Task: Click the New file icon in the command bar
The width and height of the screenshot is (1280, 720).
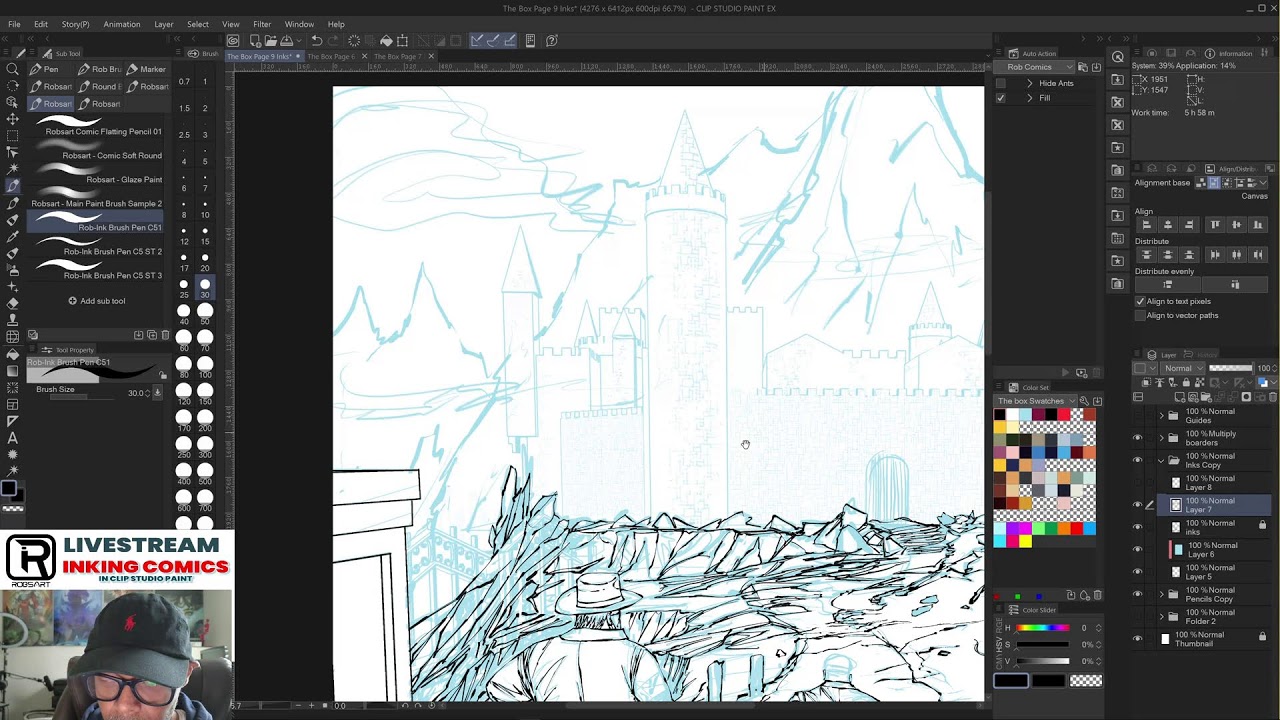Action: [x=255, y=41]
